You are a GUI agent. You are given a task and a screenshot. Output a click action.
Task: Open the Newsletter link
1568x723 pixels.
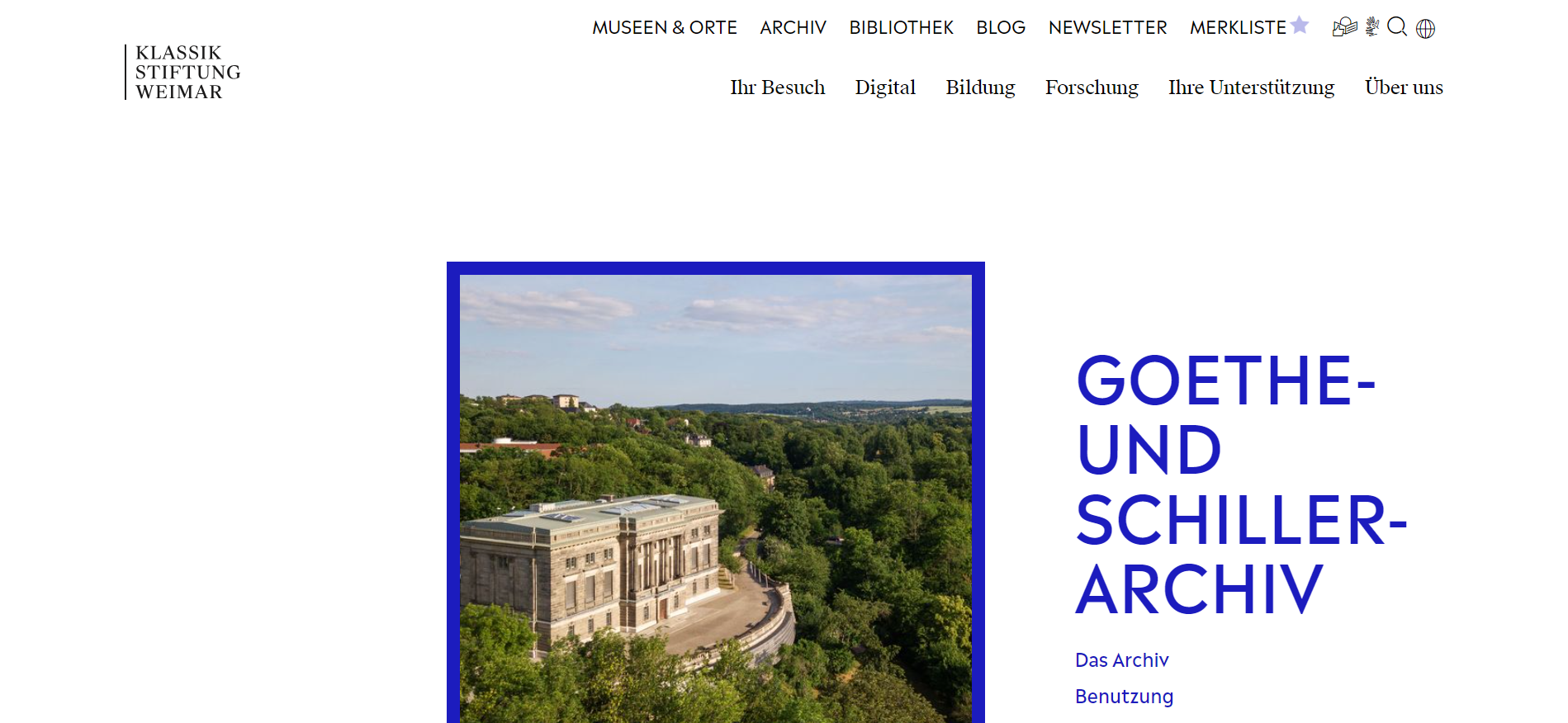point(1108,28)
